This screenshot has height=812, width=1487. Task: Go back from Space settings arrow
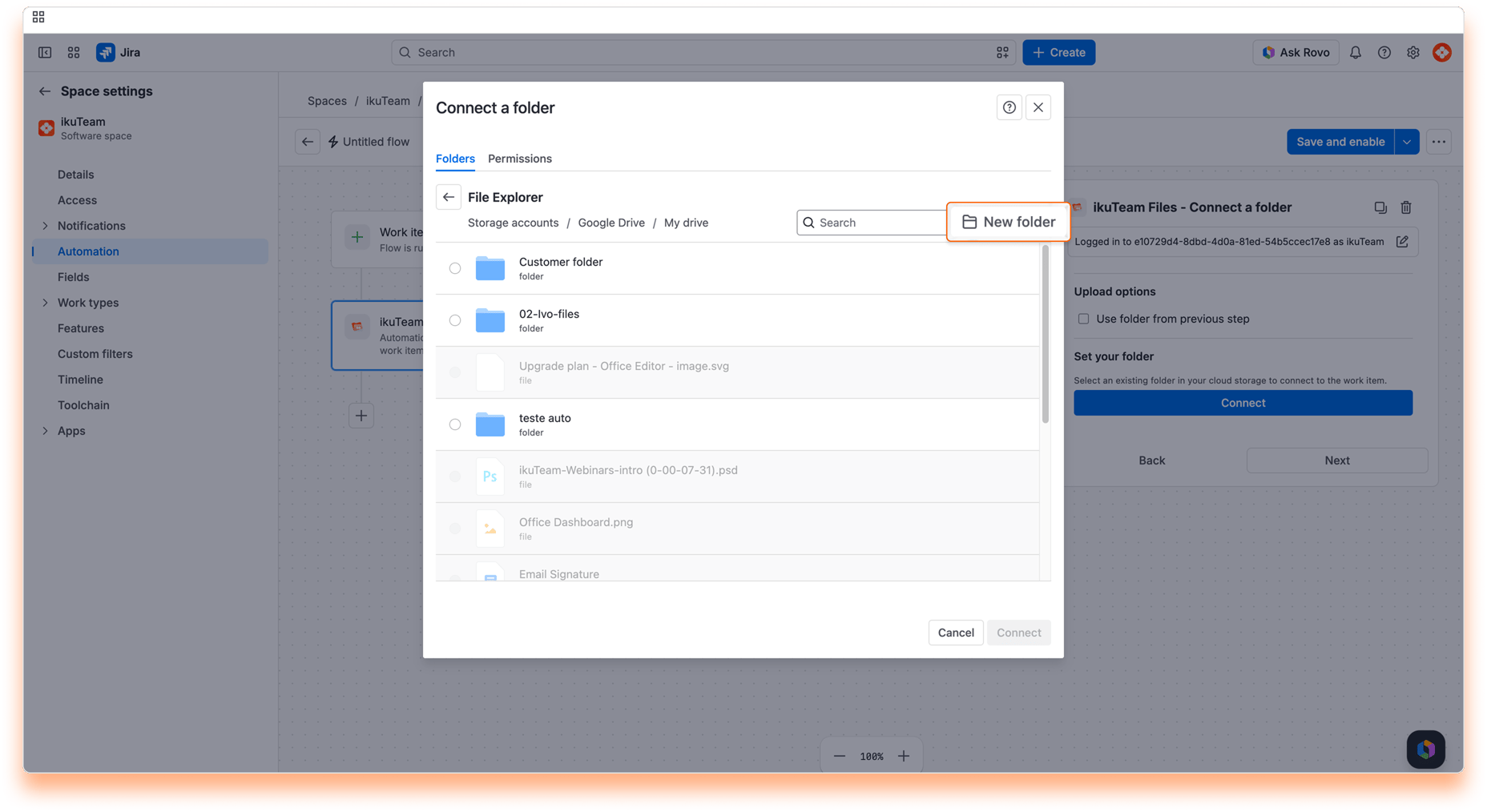(45, 91)
